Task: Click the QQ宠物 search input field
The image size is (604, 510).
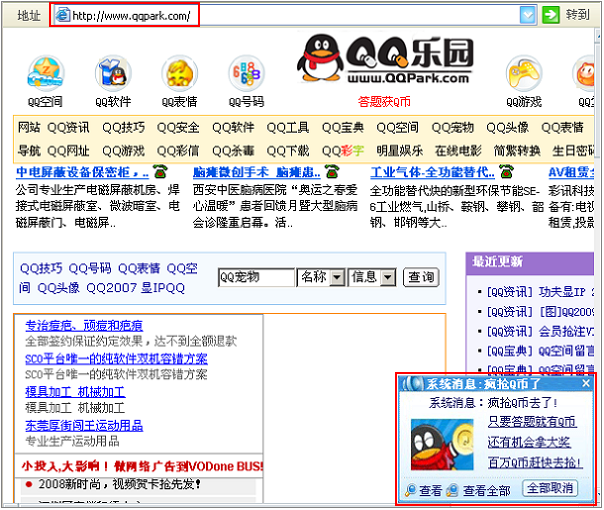Action: (x=256, y=277)
